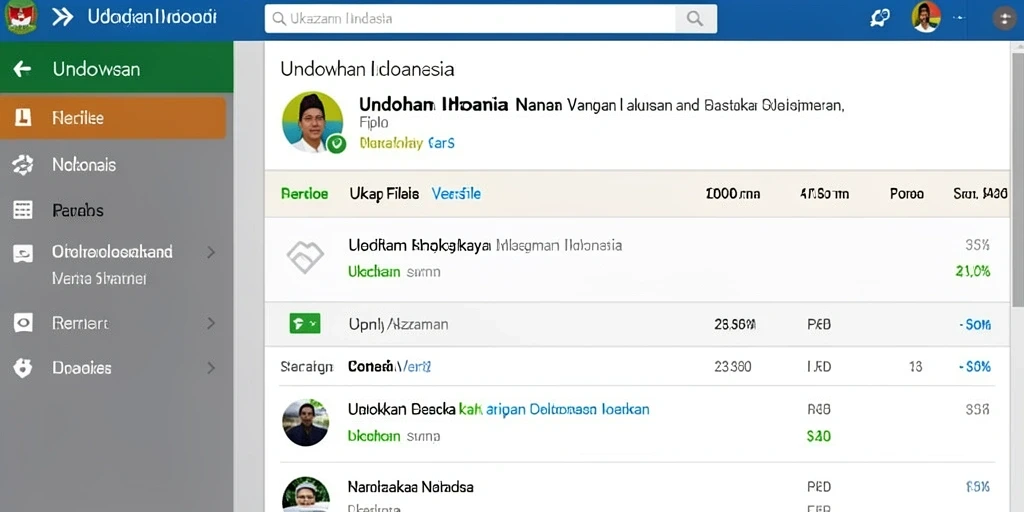The height and width of the screenshot is (512, 1024).
Task: Click the Poroa column header
Action: (x=906, y=193)
